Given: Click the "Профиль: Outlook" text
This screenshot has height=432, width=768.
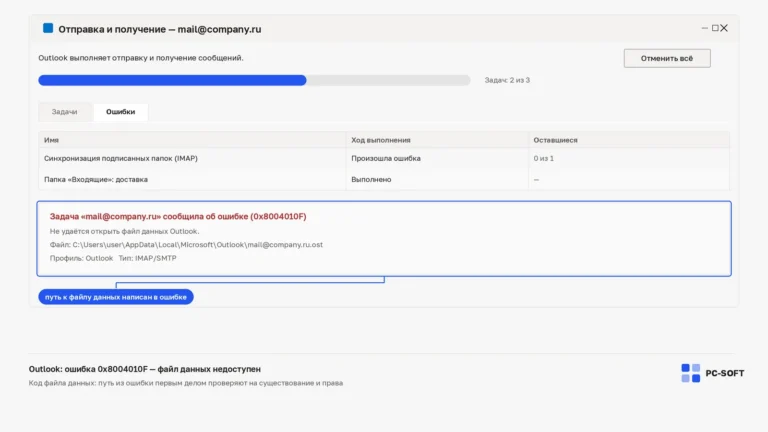Looking at the screenshot, I should pos(81,258).
